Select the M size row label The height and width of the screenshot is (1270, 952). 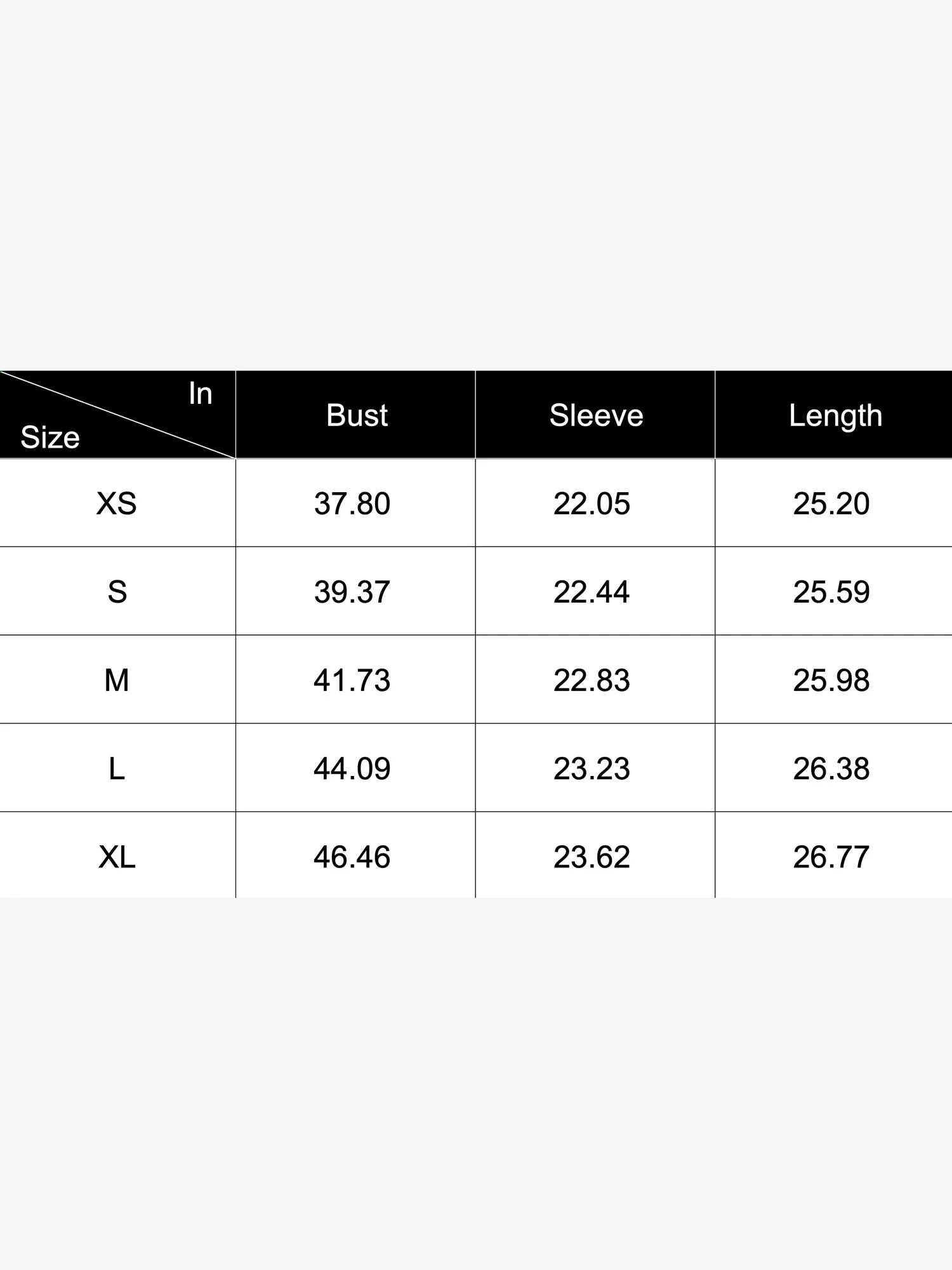tap(117, 680)
